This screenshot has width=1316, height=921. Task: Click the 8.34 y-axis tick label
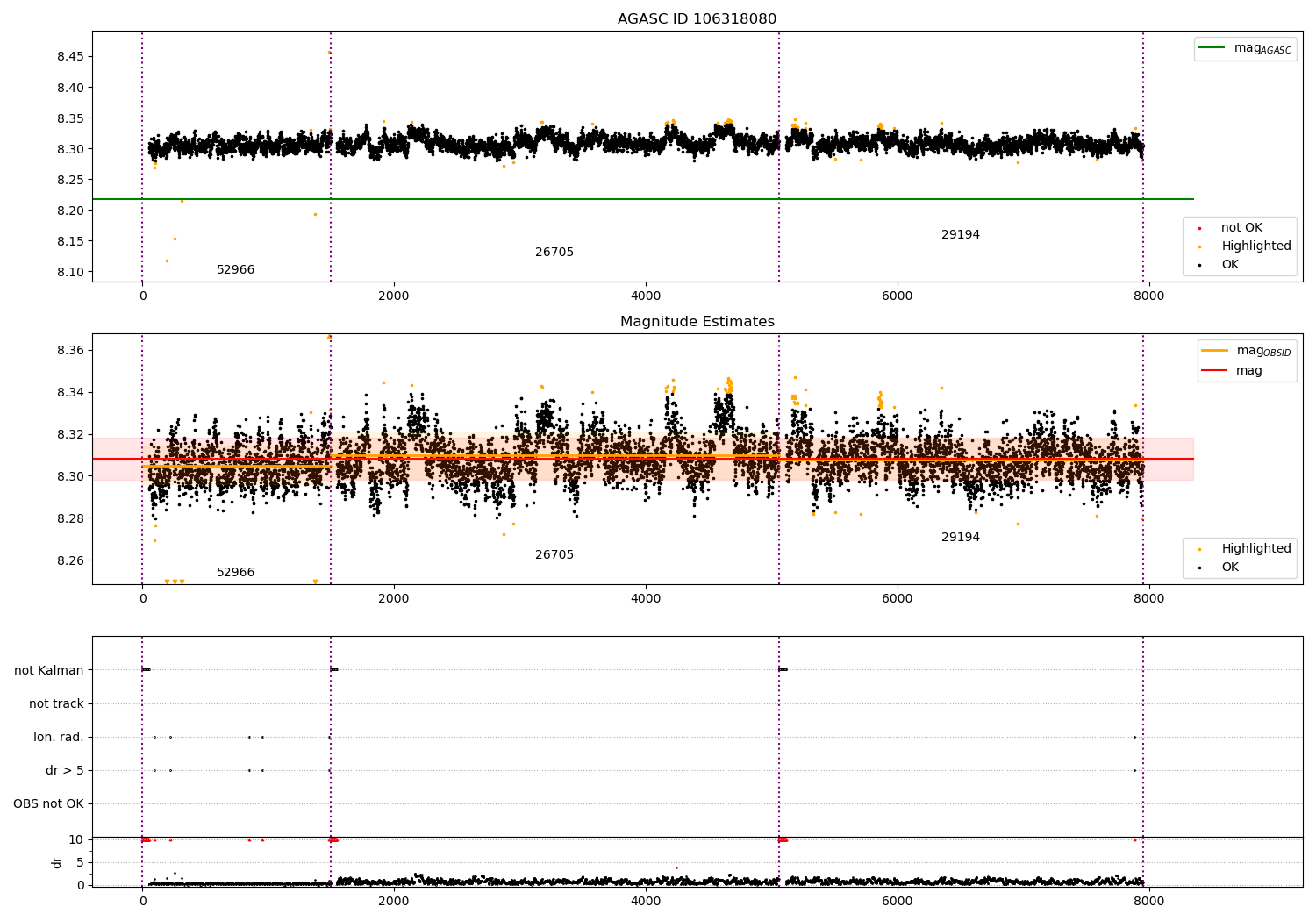[x=69, y=392]
